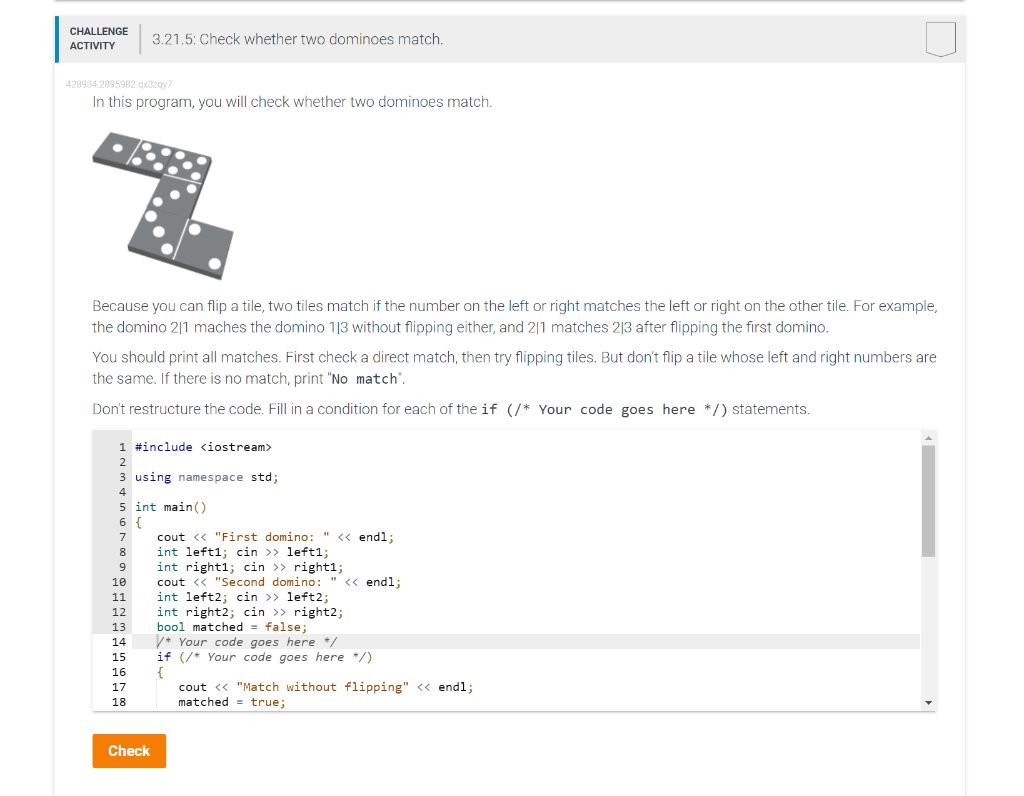Click the line printing "Match without flipping"
The width and height of the screenshot is (1024, 796).
[x=326, y=687]
